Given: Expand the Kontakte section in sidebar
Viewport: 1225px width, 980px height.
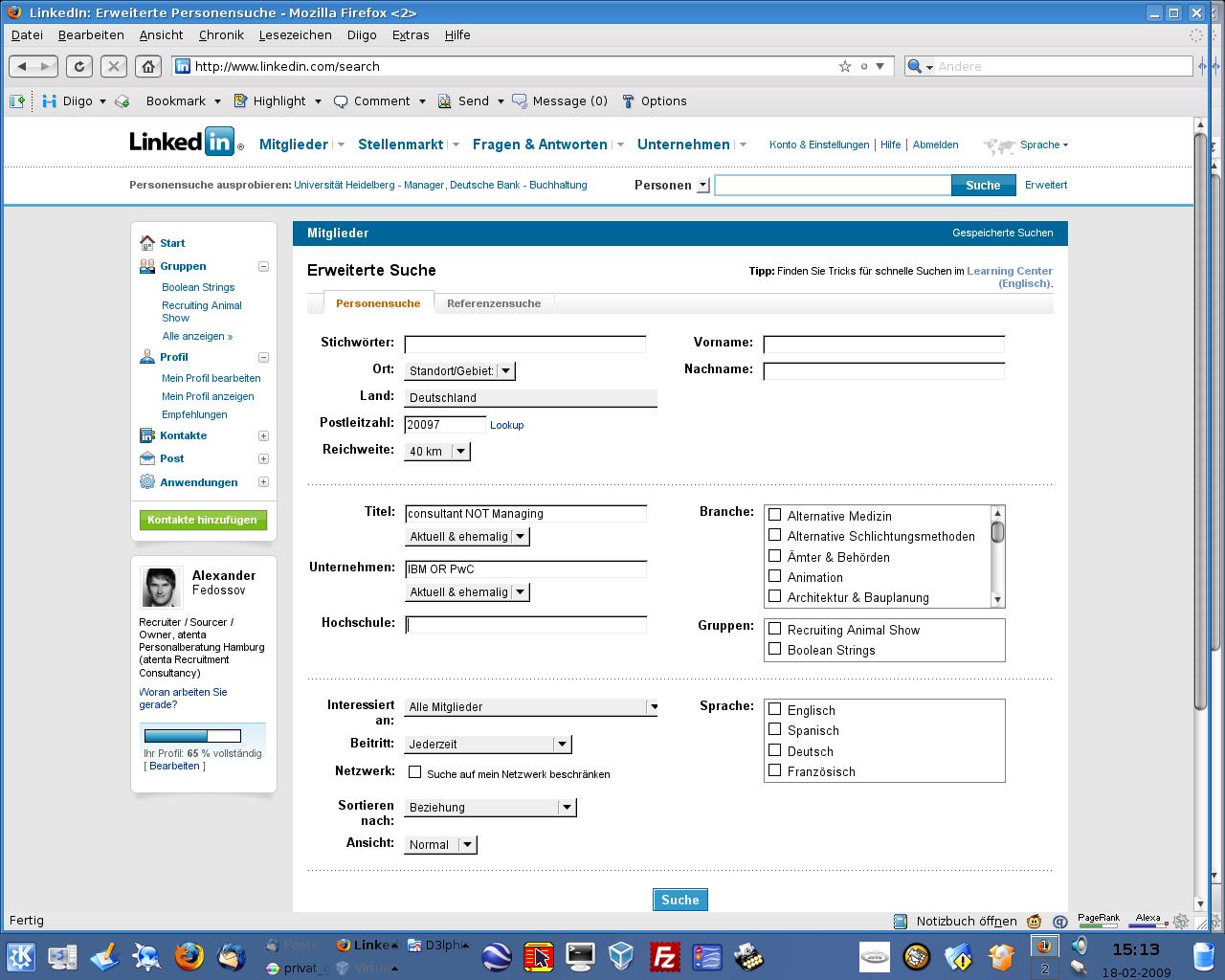Looking at the screenshot, I should 263,435.
